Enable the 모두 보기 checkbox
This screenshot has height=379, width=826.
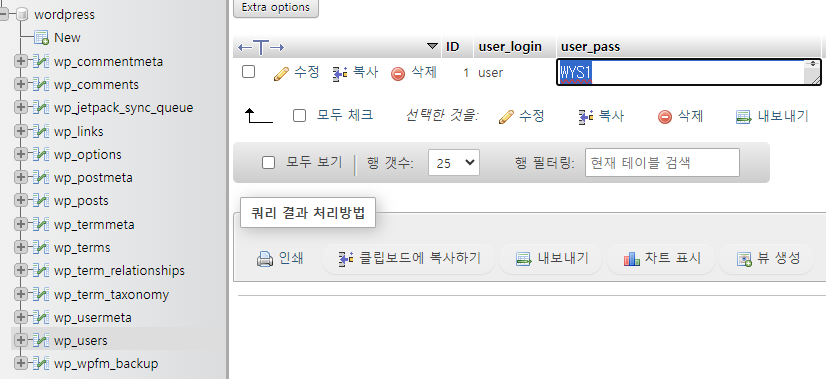point(269,163)
